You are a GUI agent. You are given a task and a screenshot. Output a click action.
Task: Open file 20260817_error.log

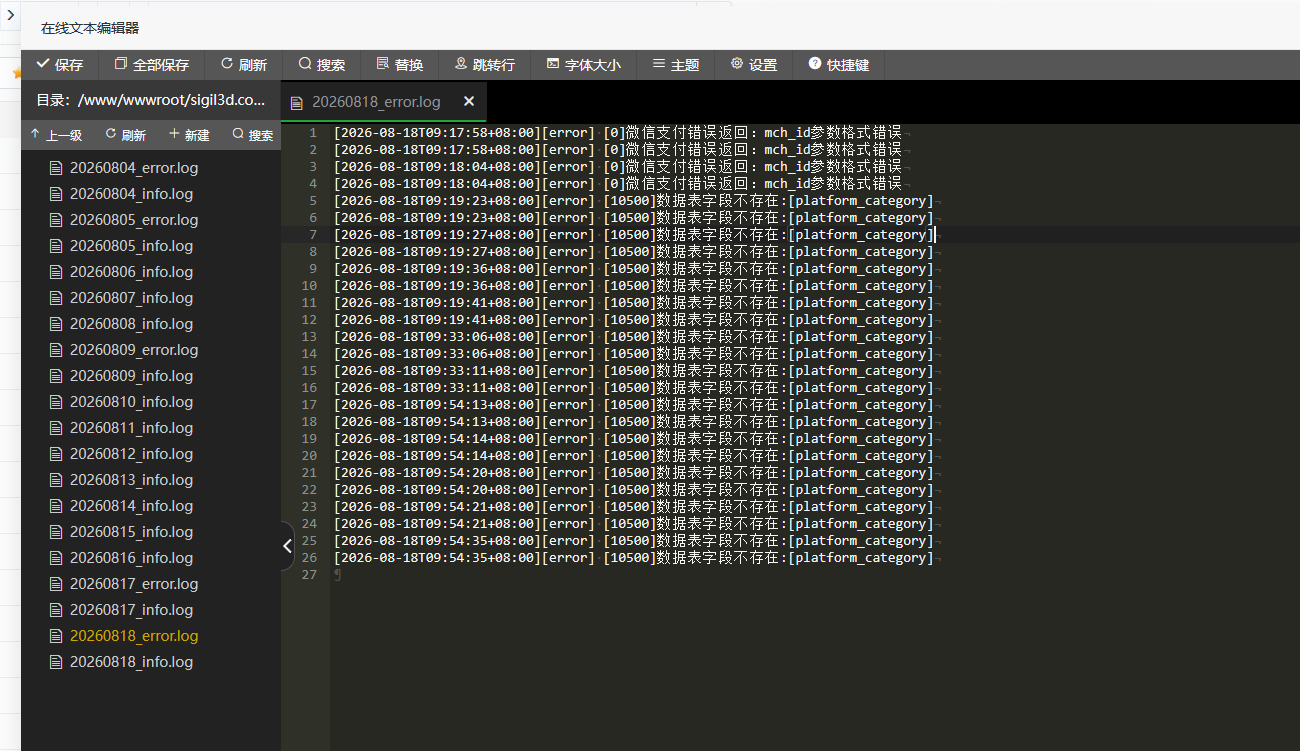click(134, 584)
